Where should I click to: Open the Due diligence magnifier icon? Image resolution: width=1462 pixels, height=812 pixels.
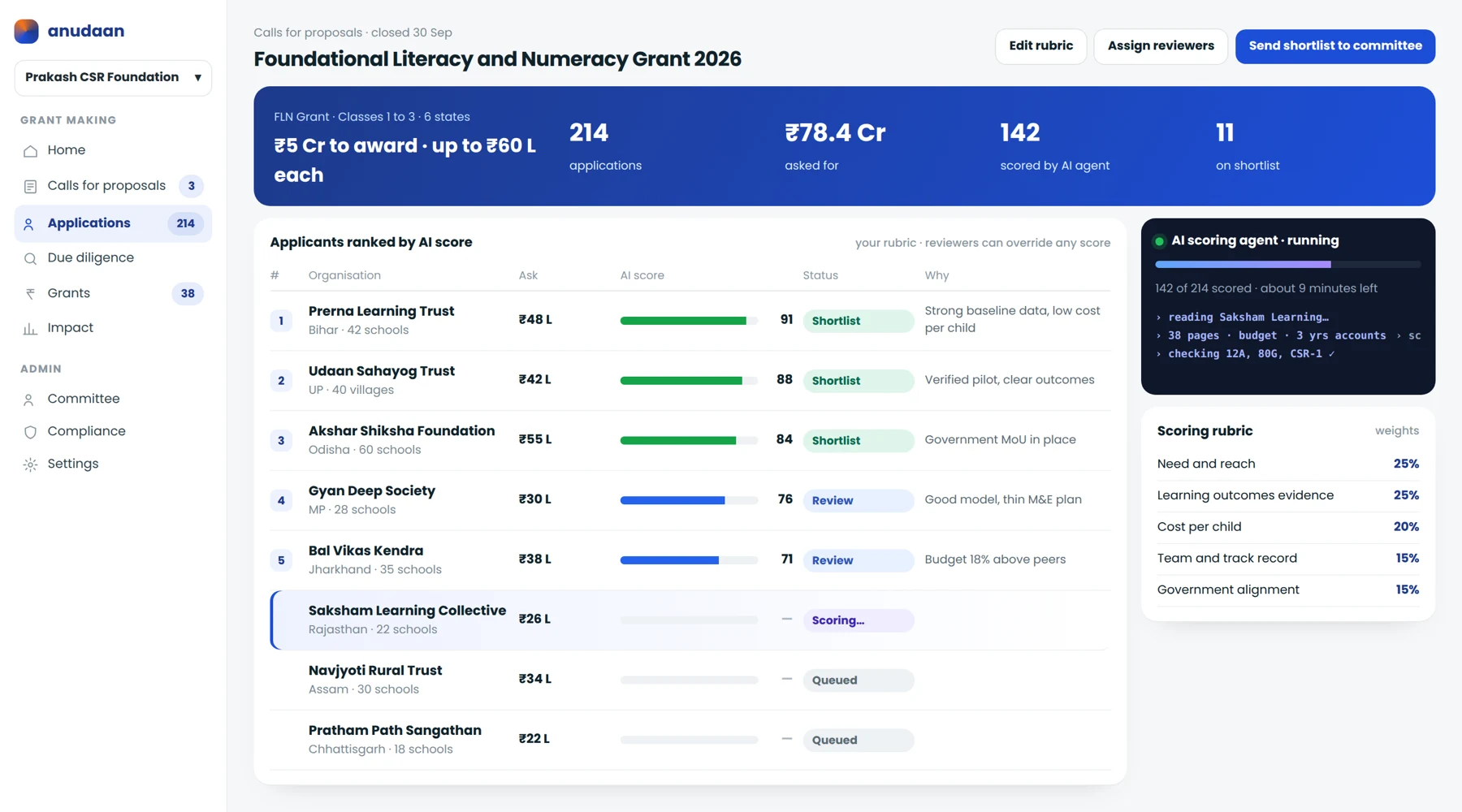coord(30,258)
